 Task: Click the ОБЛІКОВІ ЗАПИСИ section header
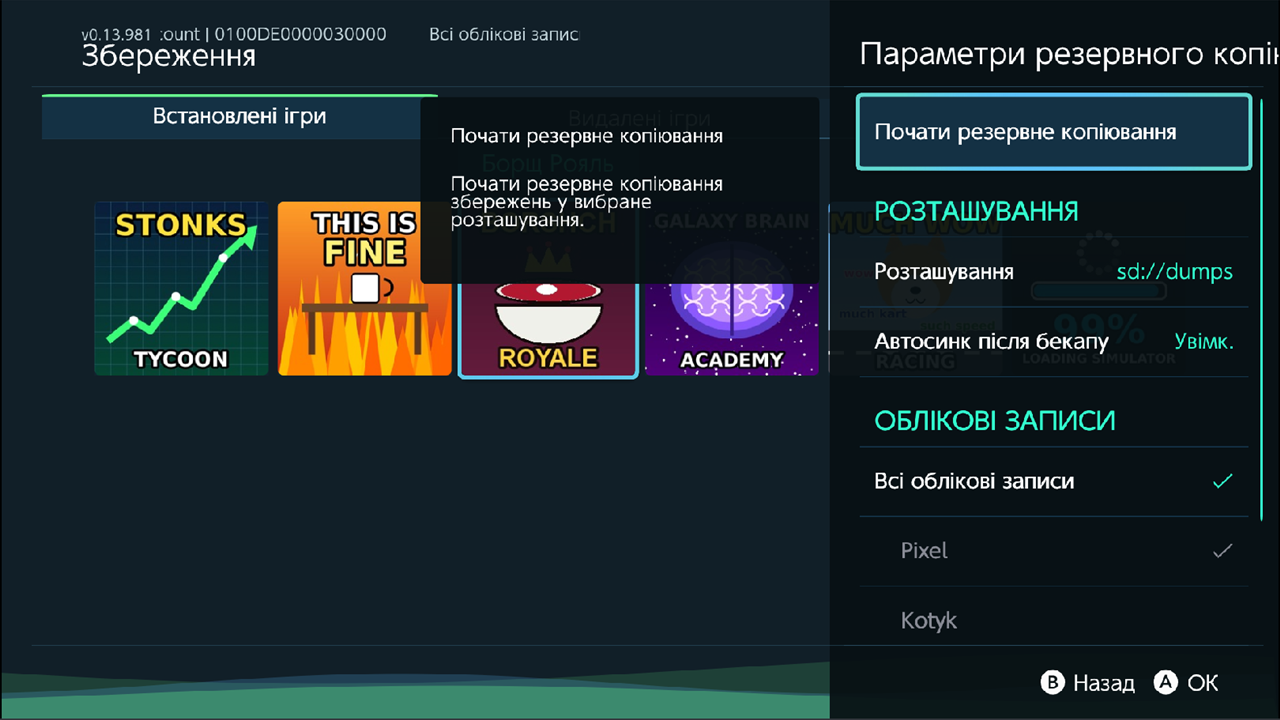tap(995, 421)
